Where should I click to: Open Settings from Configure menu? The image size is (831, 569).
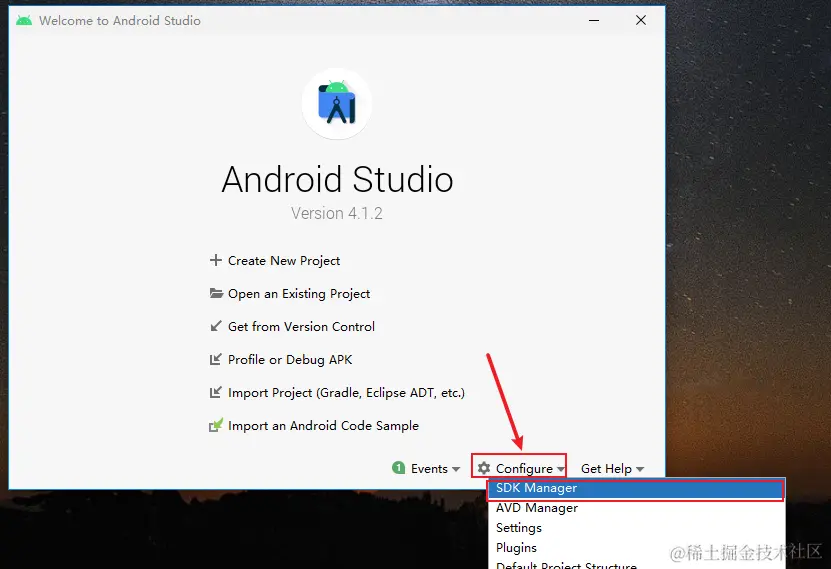(x=635, y=528)
